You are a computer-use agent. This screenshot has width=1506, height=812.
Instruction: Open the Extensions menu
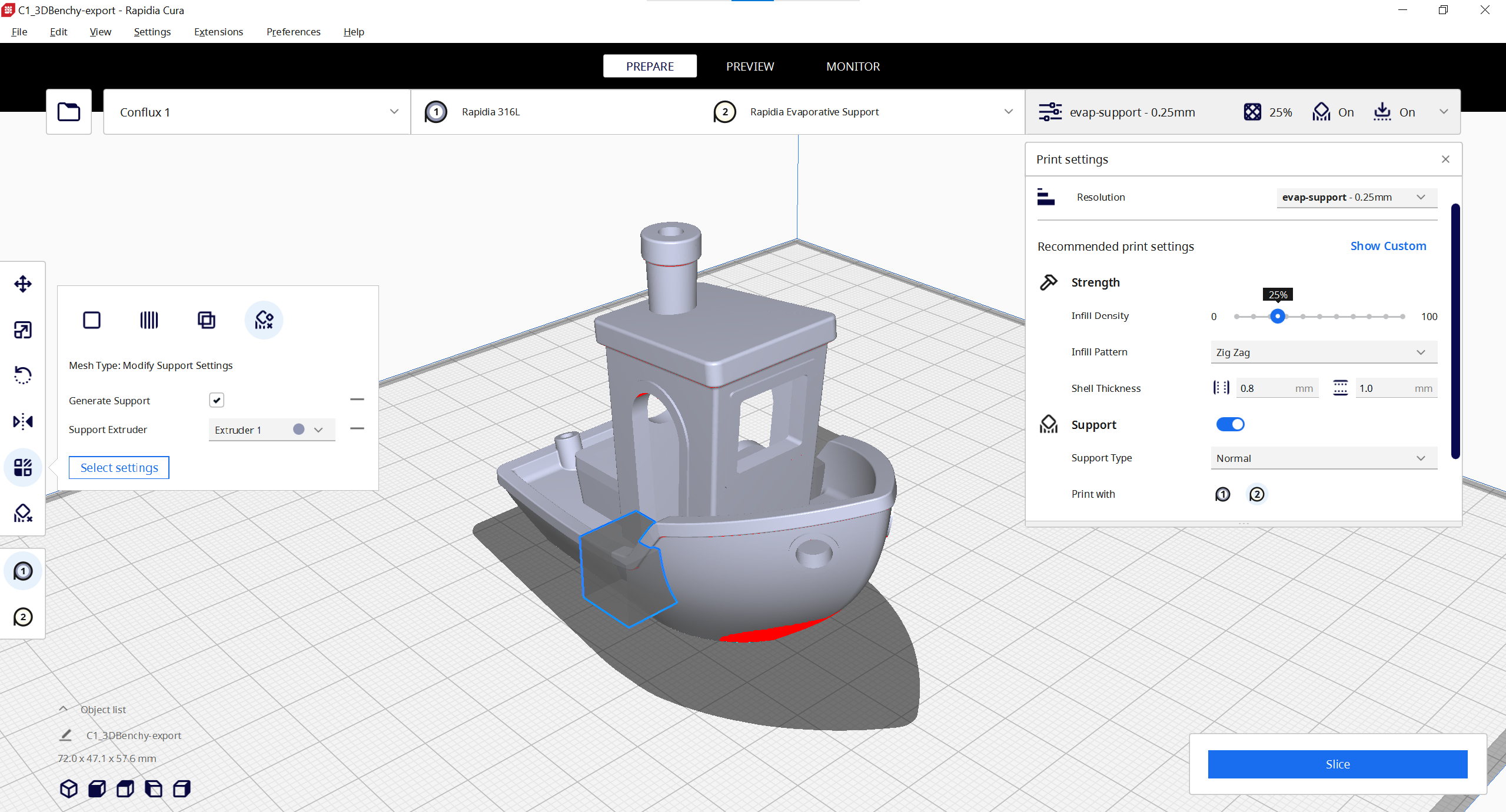[x=218, y=32]
